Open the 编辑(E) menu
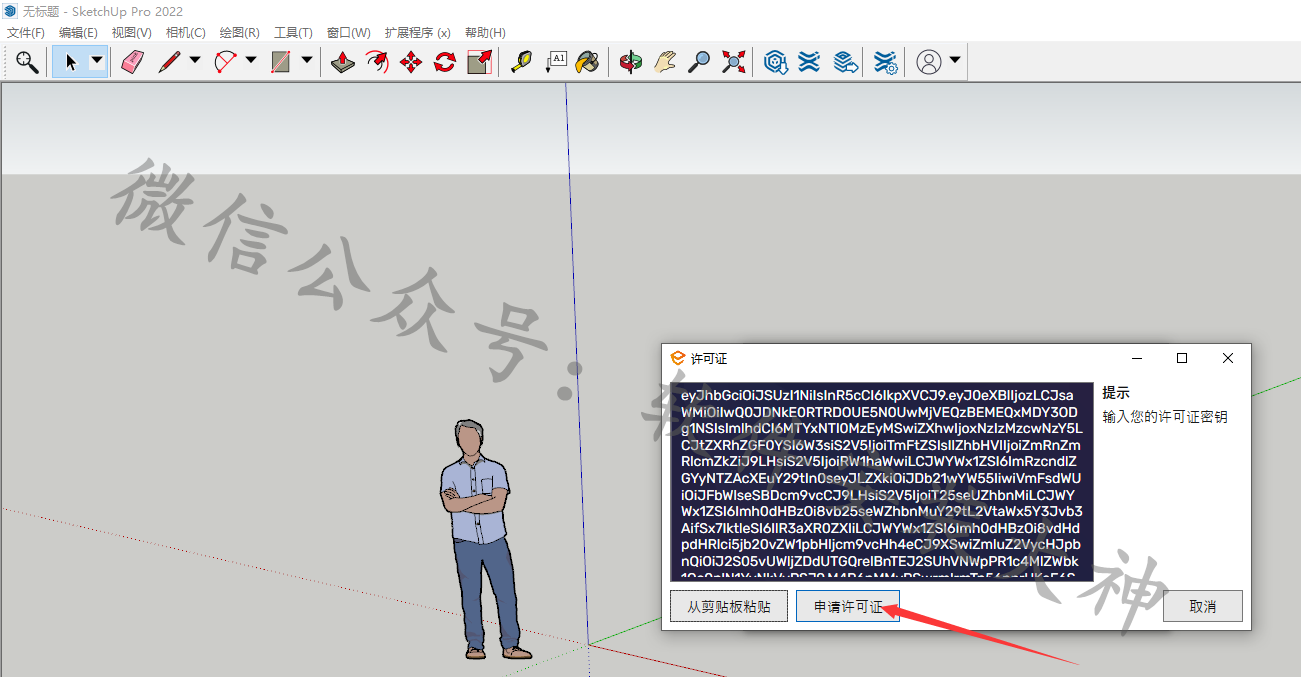The width and height of the screenshot is (1301, 677). (x=78, y=33)
